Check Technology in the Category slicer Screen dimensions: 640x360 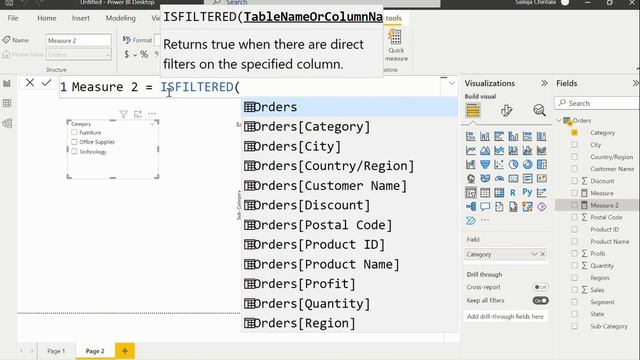pos(74,151)
